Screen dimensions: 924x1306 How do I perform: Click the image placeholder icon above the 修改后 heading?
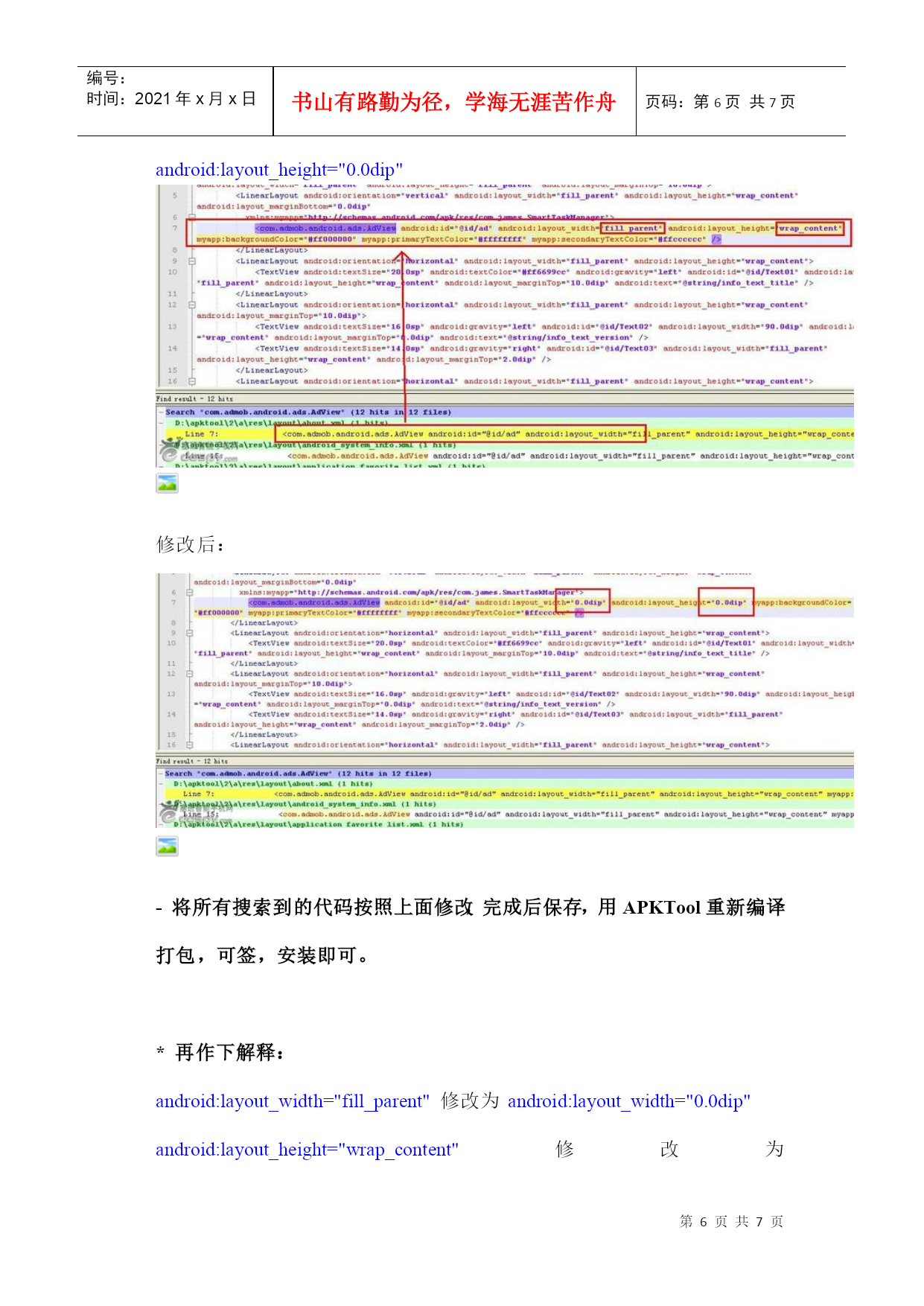point(167,483)
